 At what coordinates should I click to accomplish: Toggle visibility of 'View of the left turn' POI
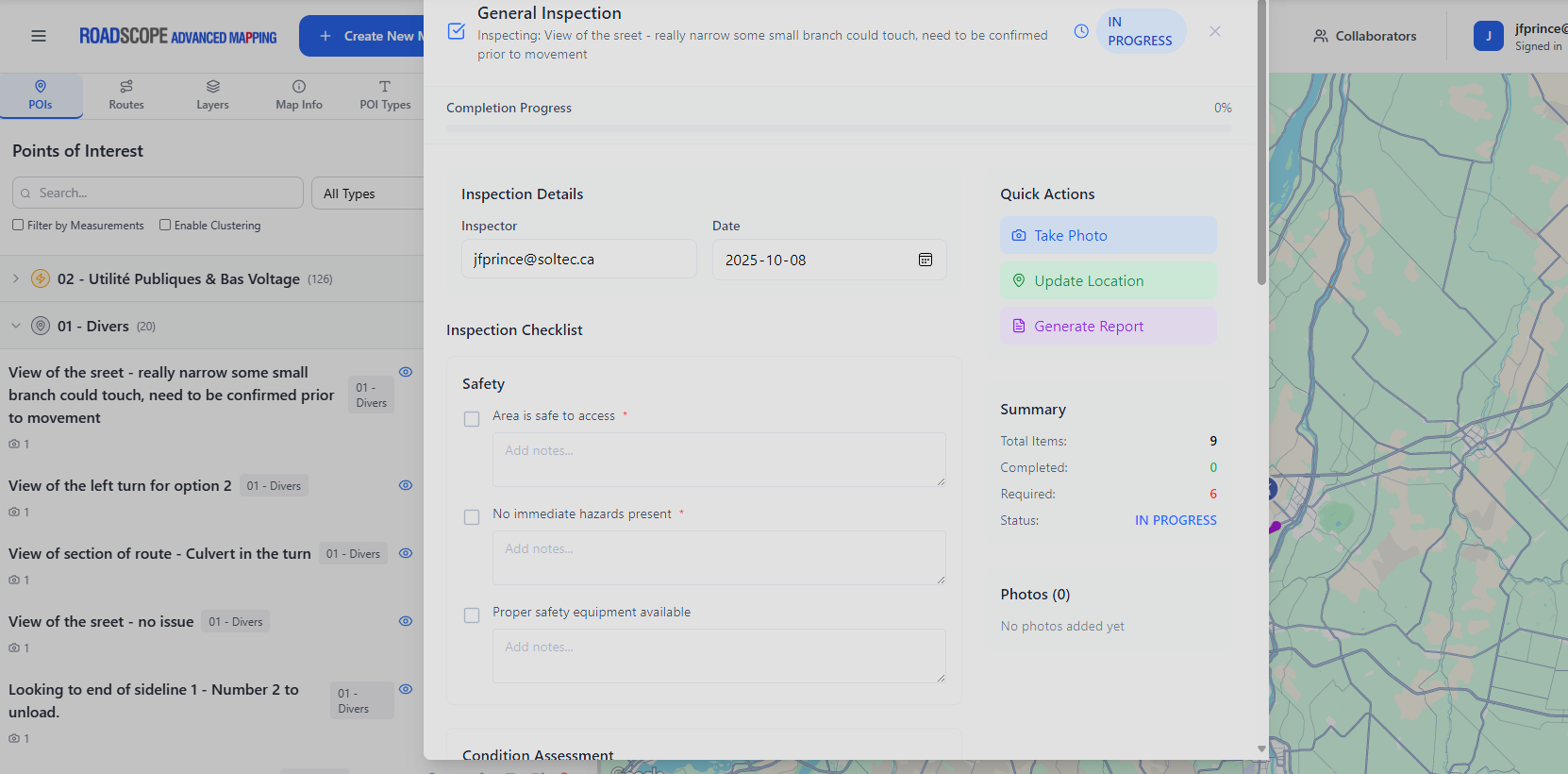point(406,485)
